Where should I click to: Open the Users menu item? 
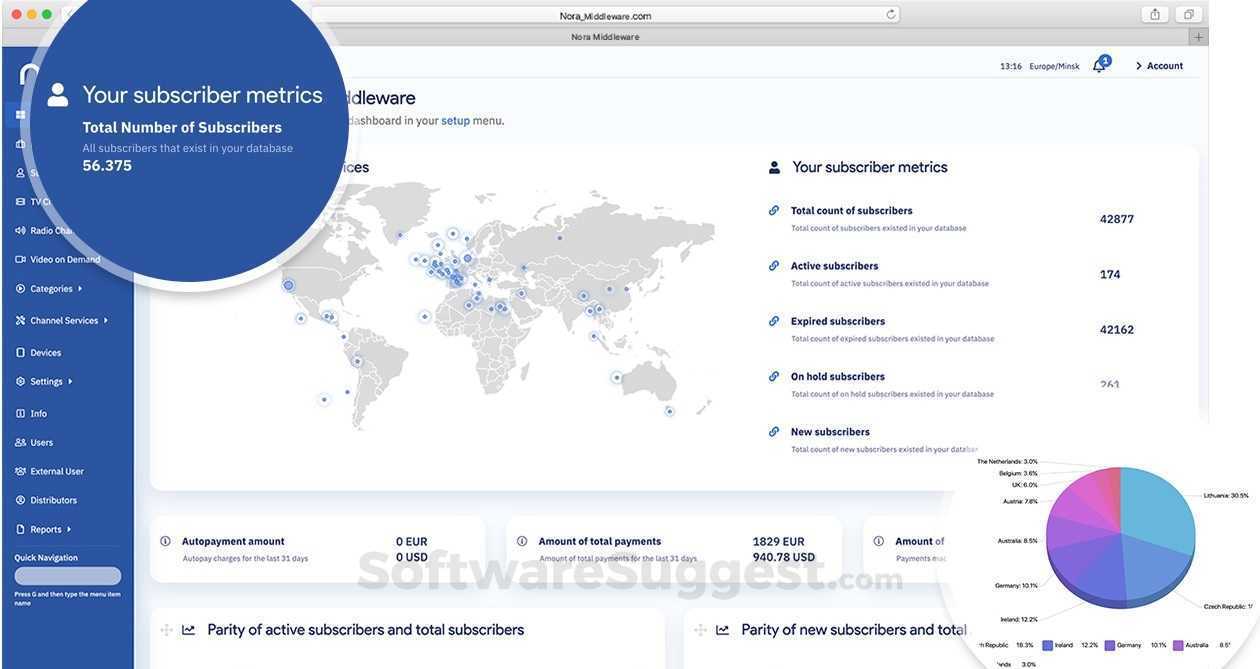point(42,442)
